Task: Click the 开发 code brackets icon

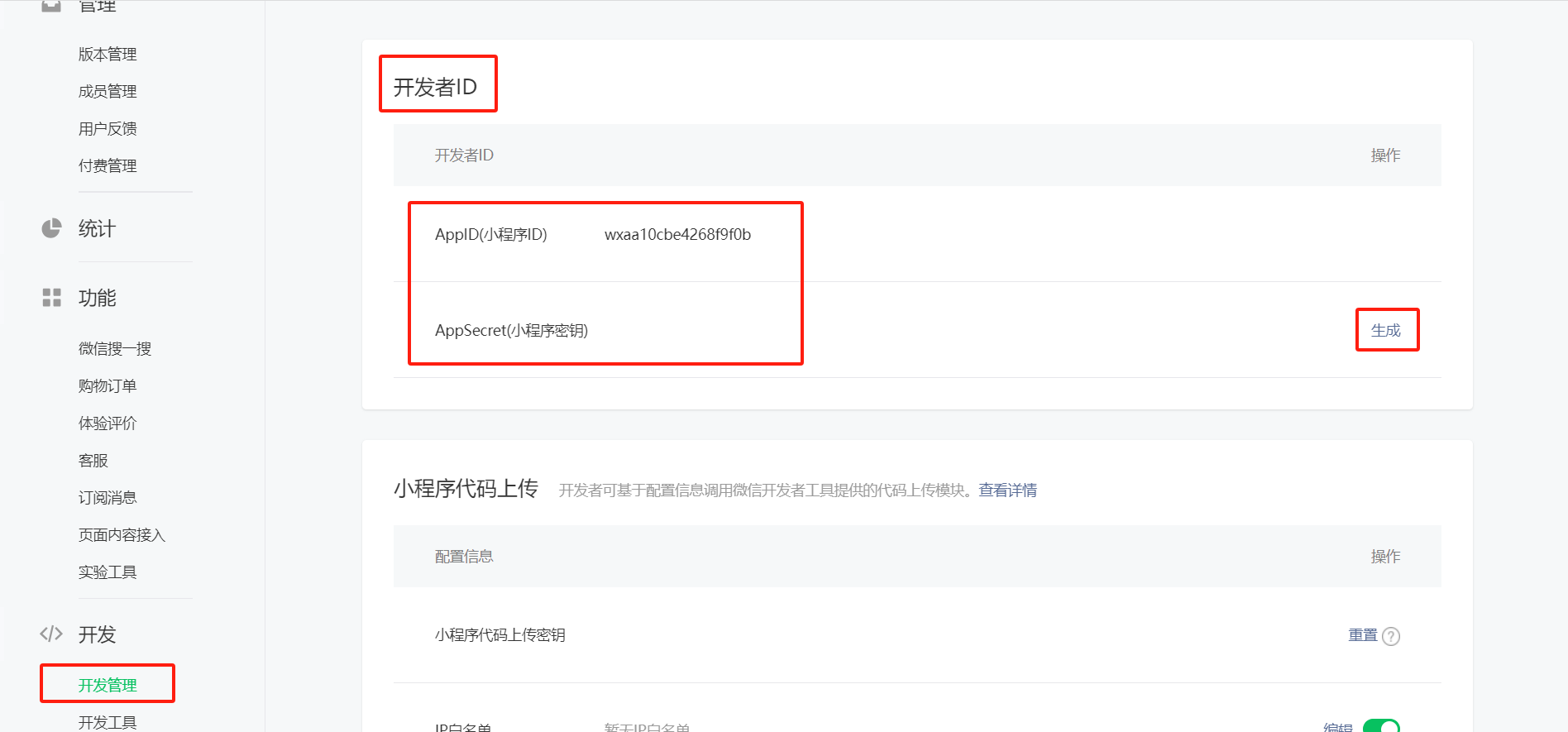Action: point(51,634)
